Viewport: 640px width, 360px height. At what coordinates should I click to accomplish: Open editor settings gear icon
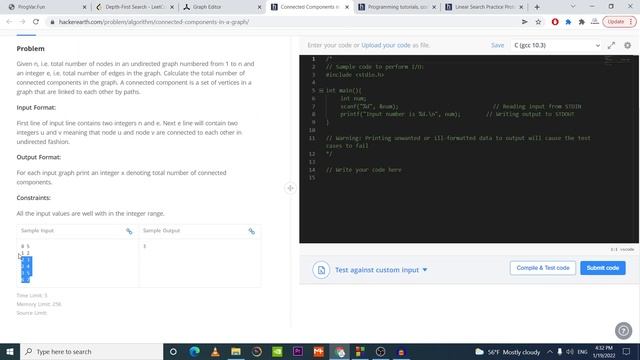[x=627, y=45]
